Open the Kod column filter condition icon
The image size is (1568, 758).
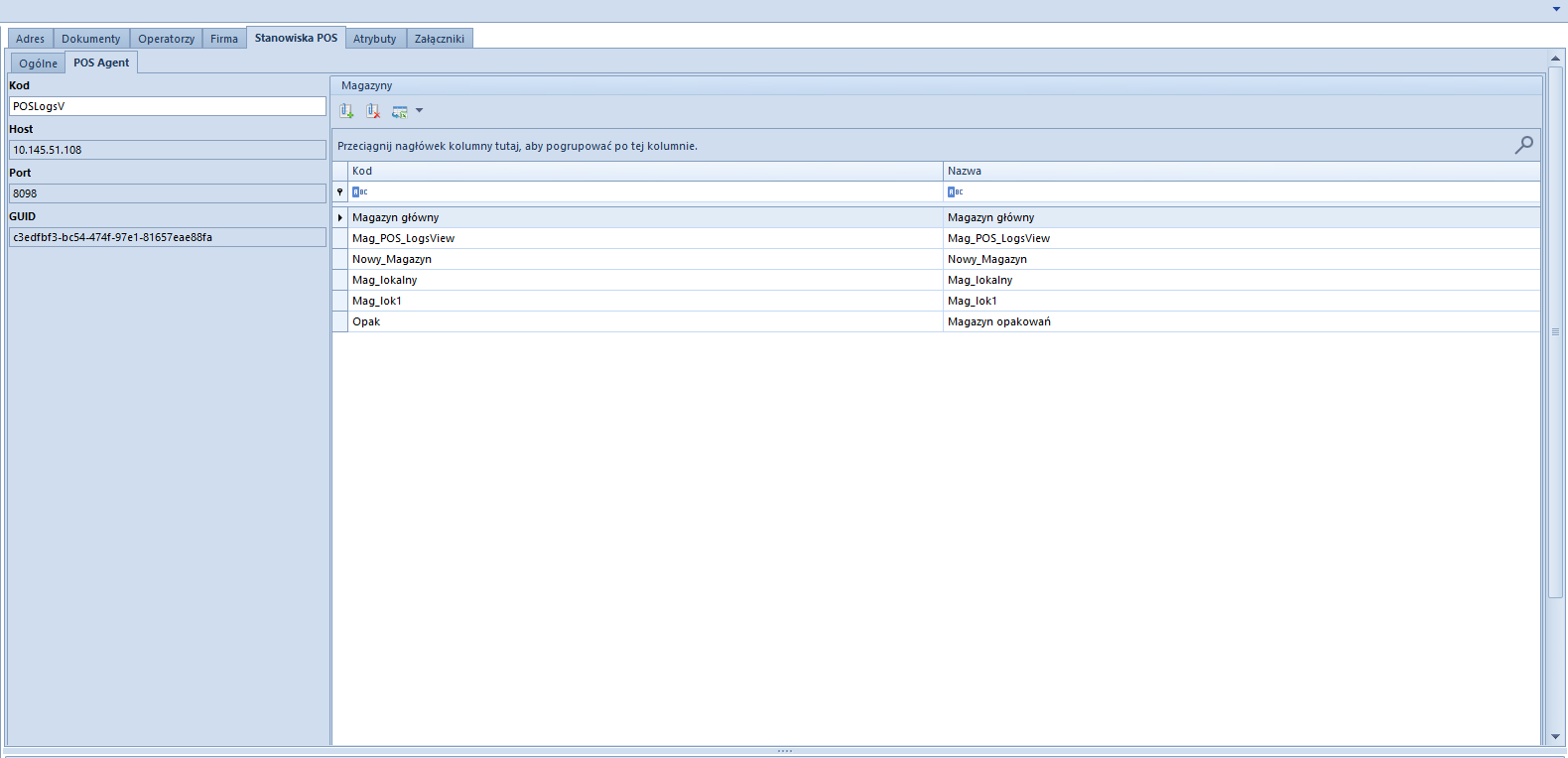[x=360, y=192]
